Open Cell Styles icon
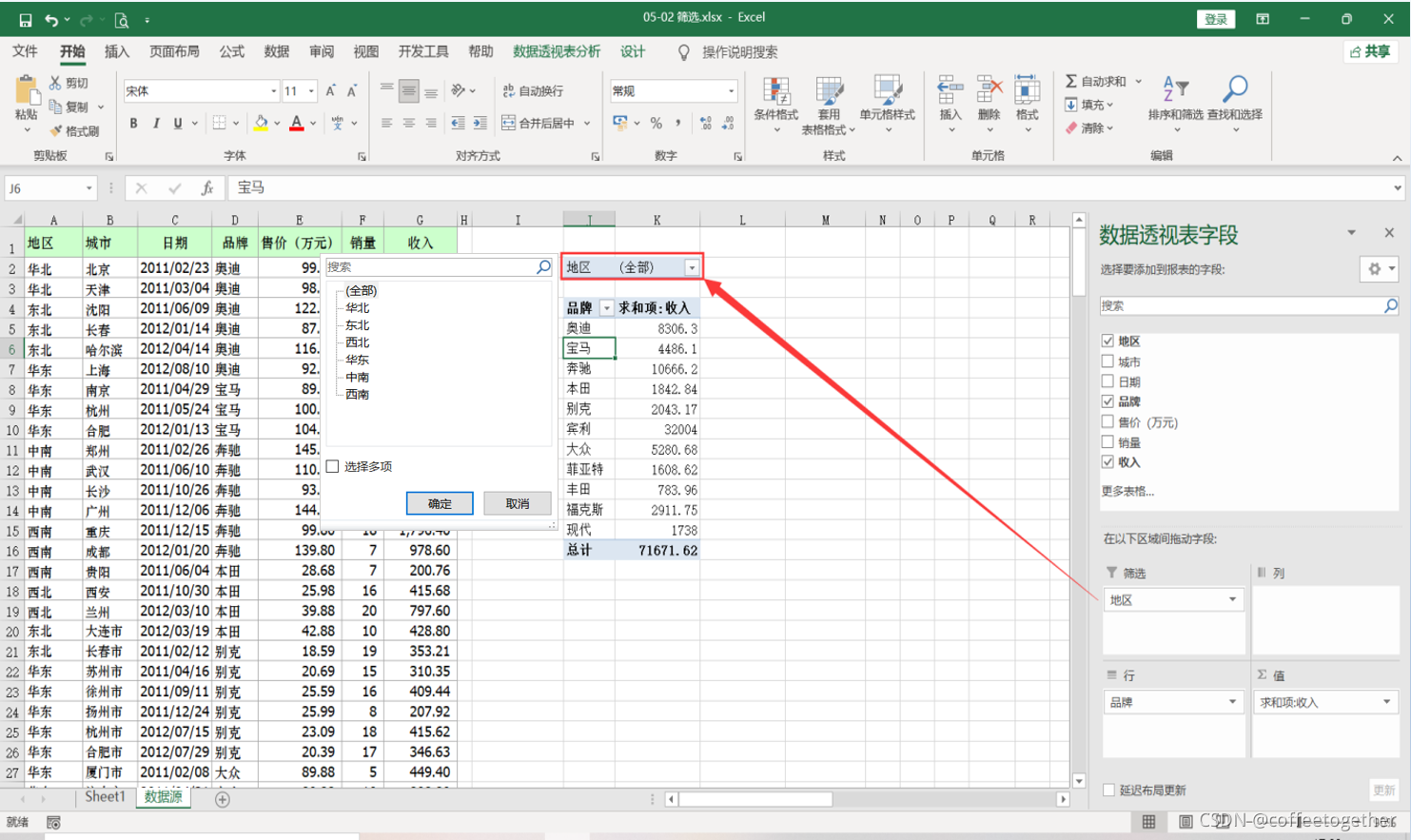Image resolution: width=1411 pixels, height=840 pixels. tap(888, 92)
